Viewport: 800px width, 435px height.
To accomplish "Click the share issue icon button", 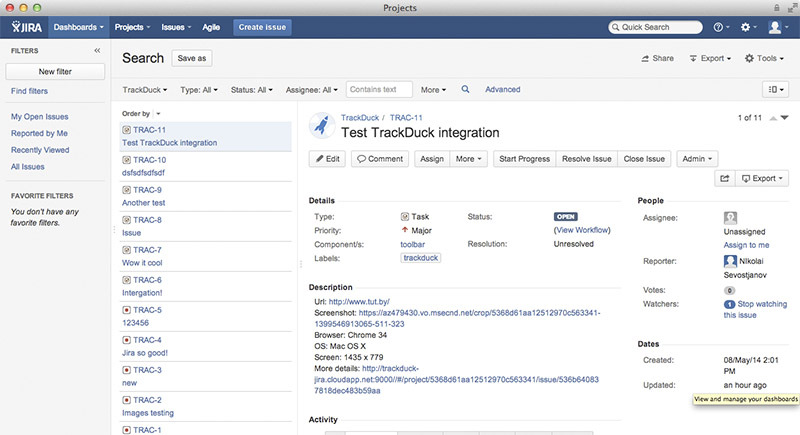I will click(724, 178).
